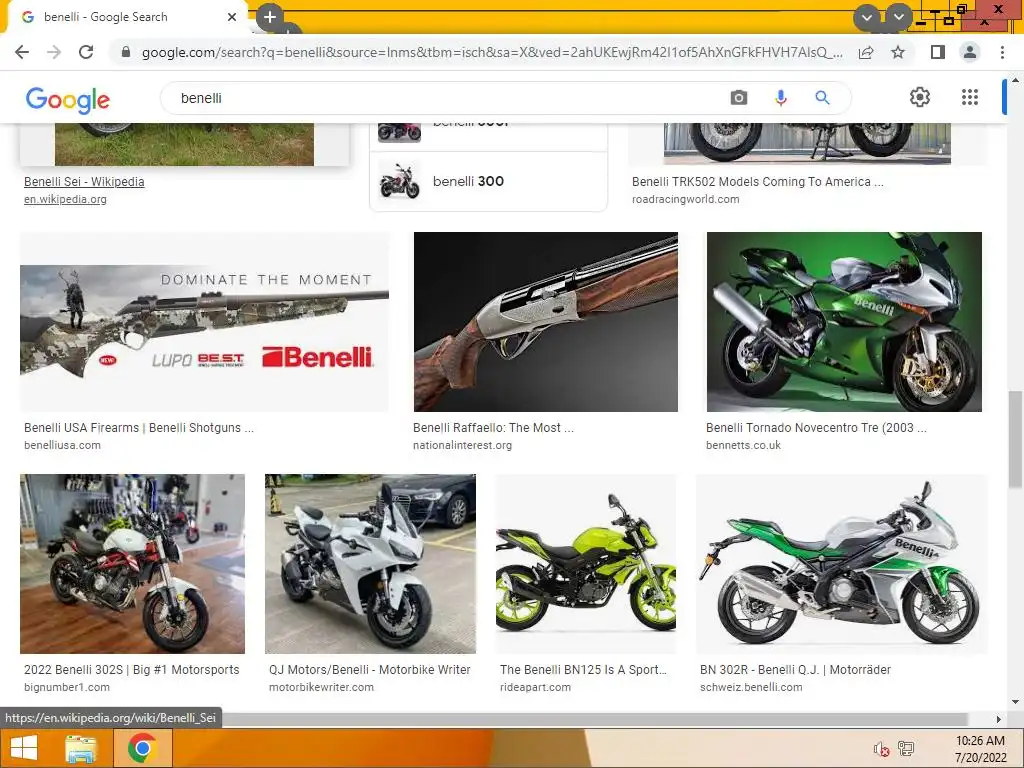
Task: Visit bignumber1.com source
Action: [x=67, y=687]
